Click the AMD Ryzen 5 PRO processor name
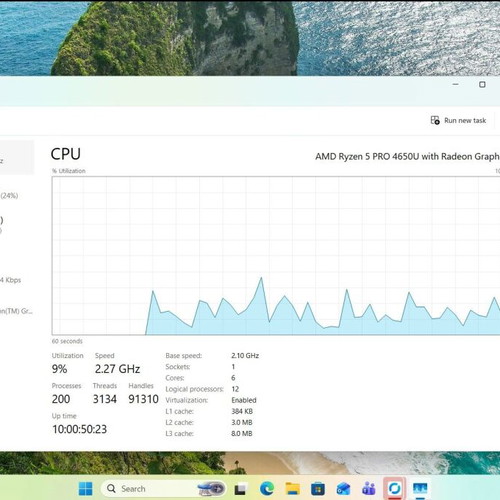Screen dimensions: 500x500 click(407, 156)
